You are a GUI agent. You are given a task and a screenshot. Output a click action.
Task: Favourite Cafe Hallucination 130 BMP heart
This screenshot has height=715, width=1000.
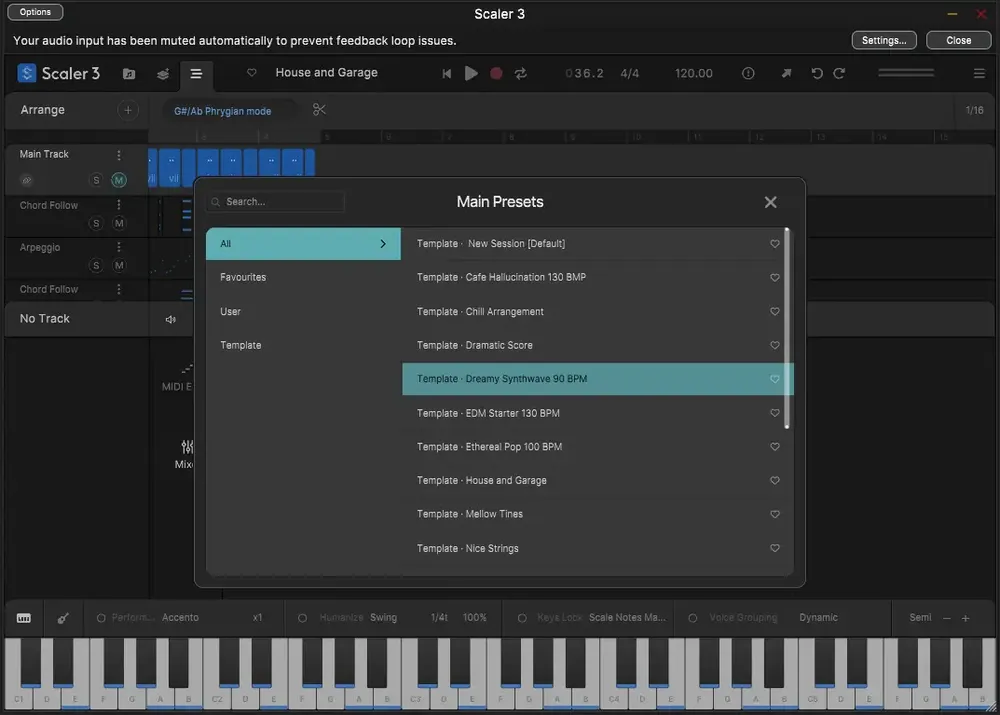775,277
